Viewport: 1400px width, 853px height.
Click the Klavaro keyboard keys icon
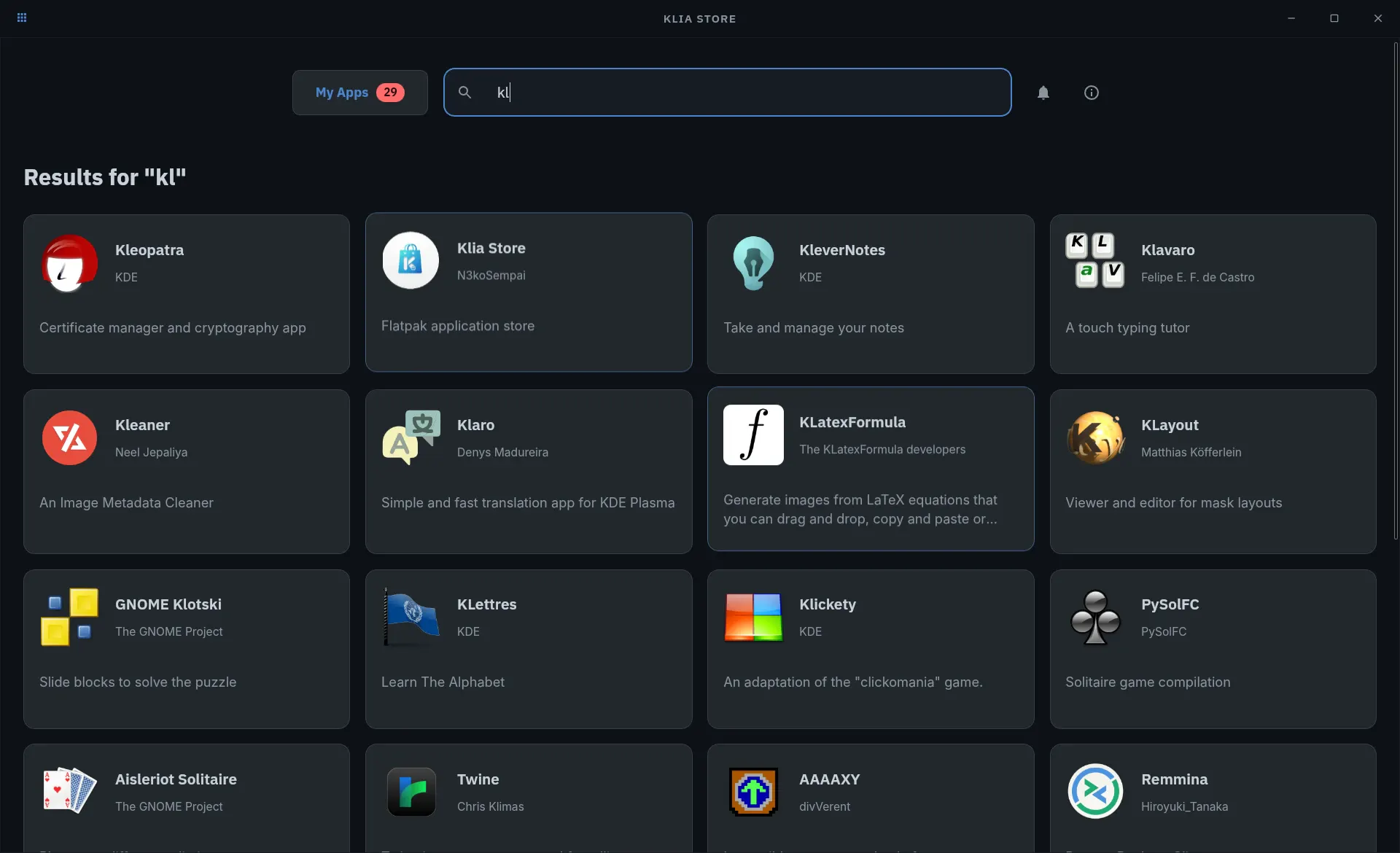coord(1095,261)
